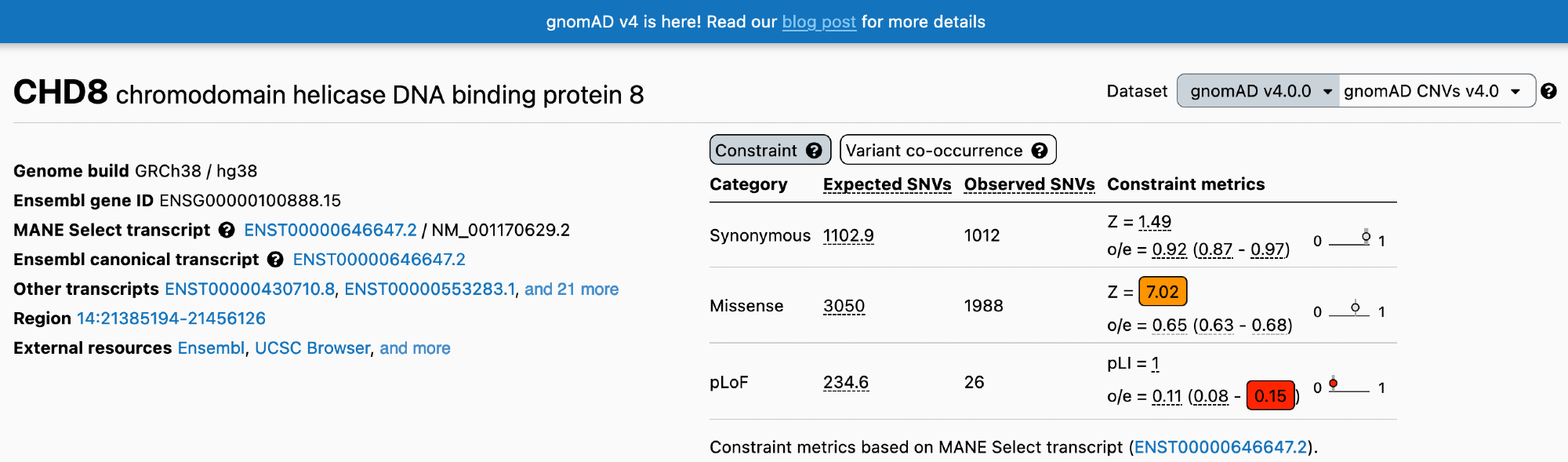Switch to the Variant co-occurrence tab

point(934,151)
